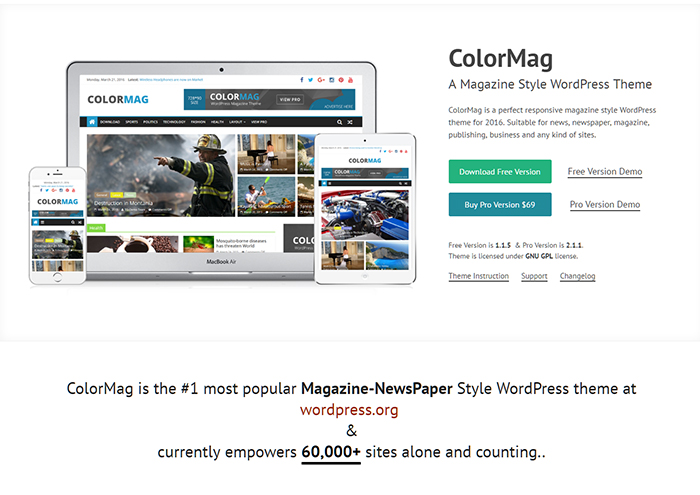Open the Pro Version Demo link
700x495 pixels.
click(x=604, y=205)
